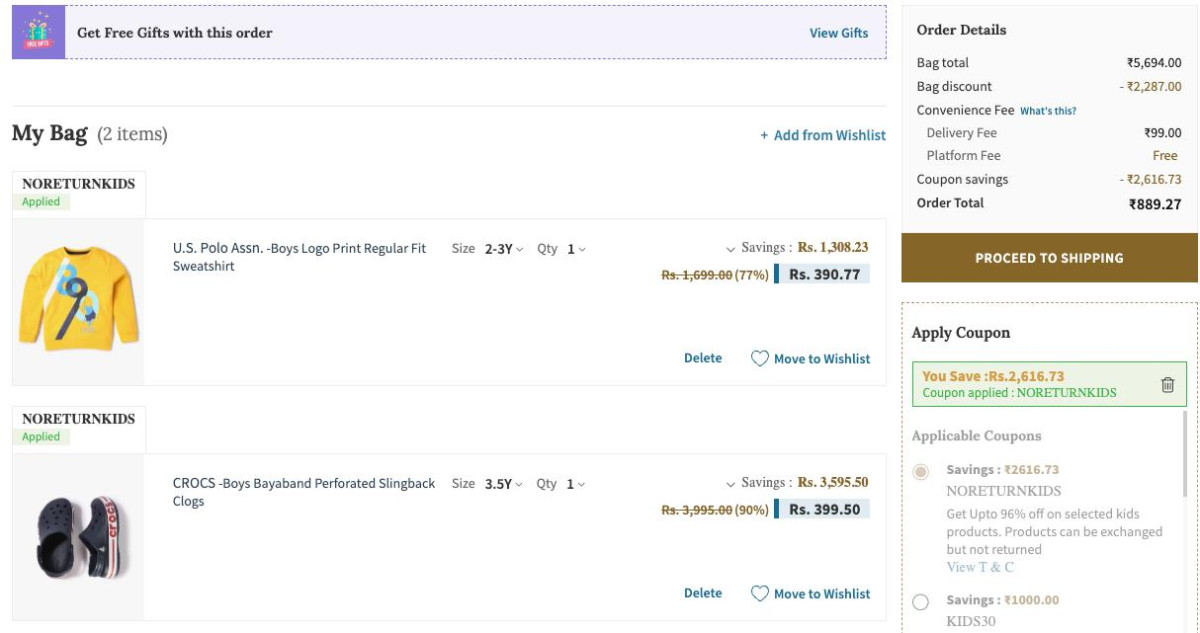The height and width of the screenshot is (633, 1200).
Task: Select the KIDS30 coupon radio button
Action: 921,602
